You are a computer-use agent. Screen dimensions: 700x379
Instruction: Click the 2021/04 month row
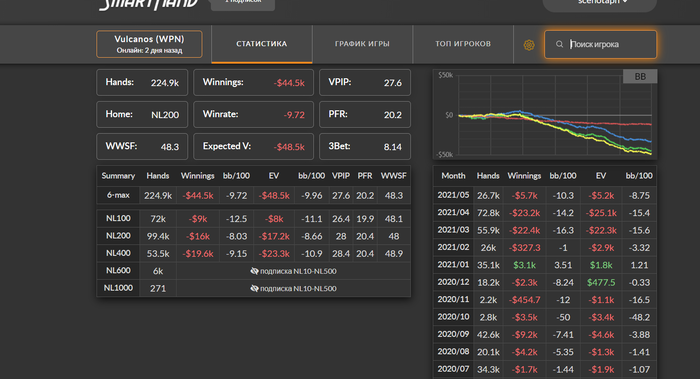[x=545, y=212]
